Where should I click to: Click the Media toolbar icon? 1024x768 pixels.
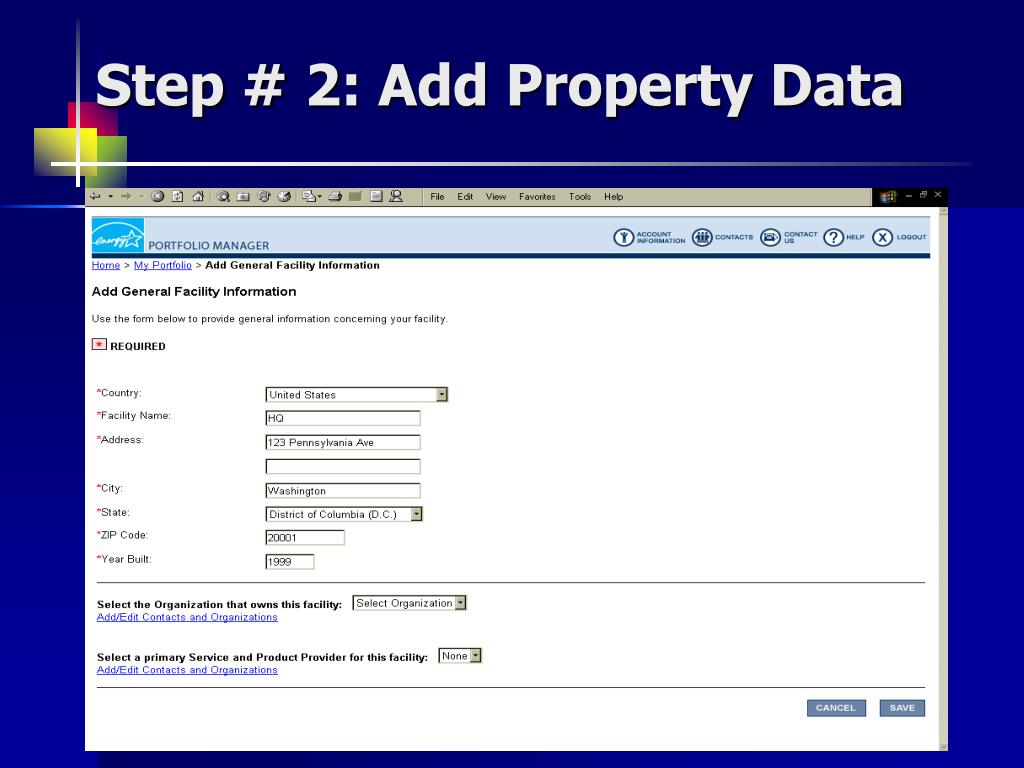pos(264,196)
